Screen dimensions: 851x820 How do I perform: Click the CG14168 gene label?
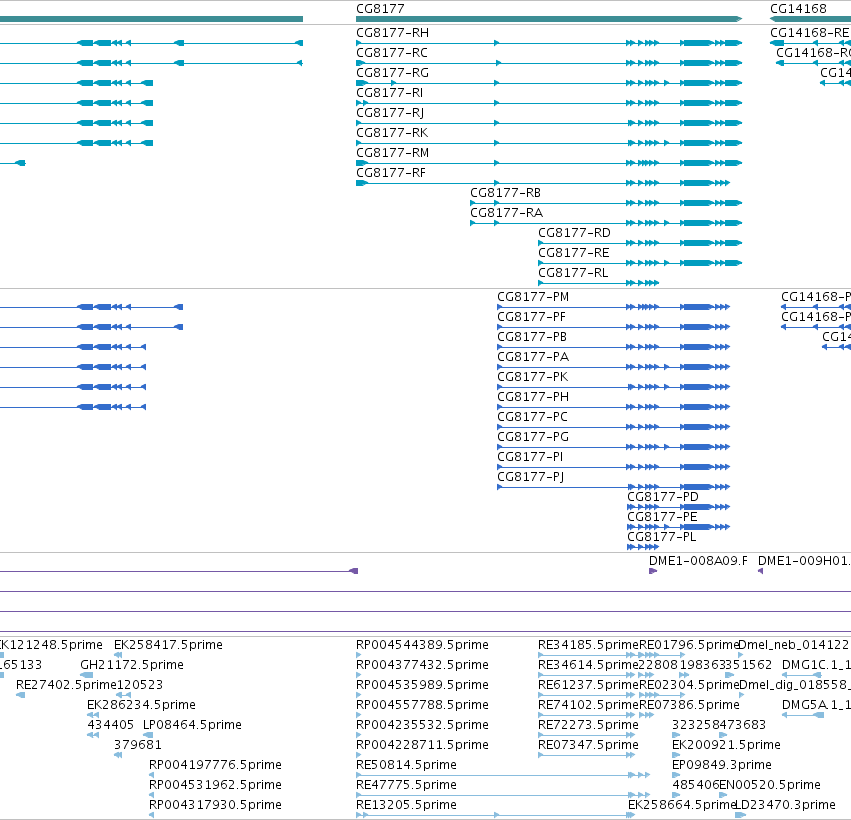click(798, 9)
